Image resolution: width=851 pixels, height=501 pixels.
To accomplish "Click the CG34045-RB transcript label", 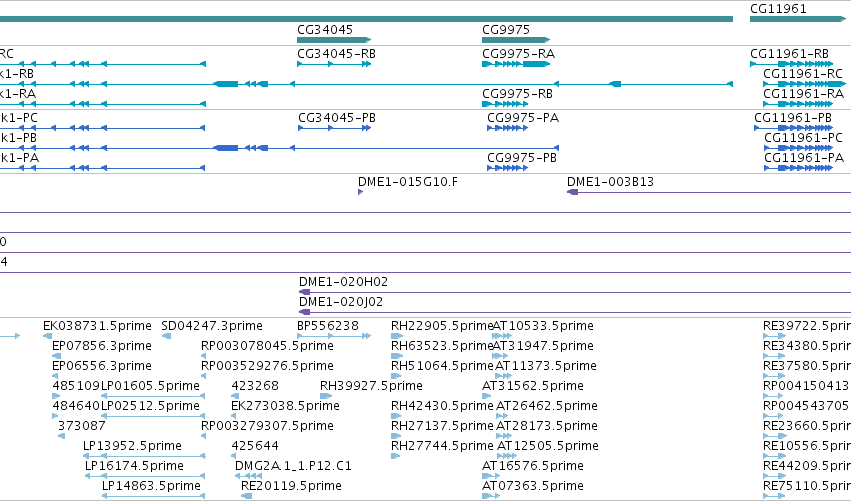I will (x=336, y=54).
